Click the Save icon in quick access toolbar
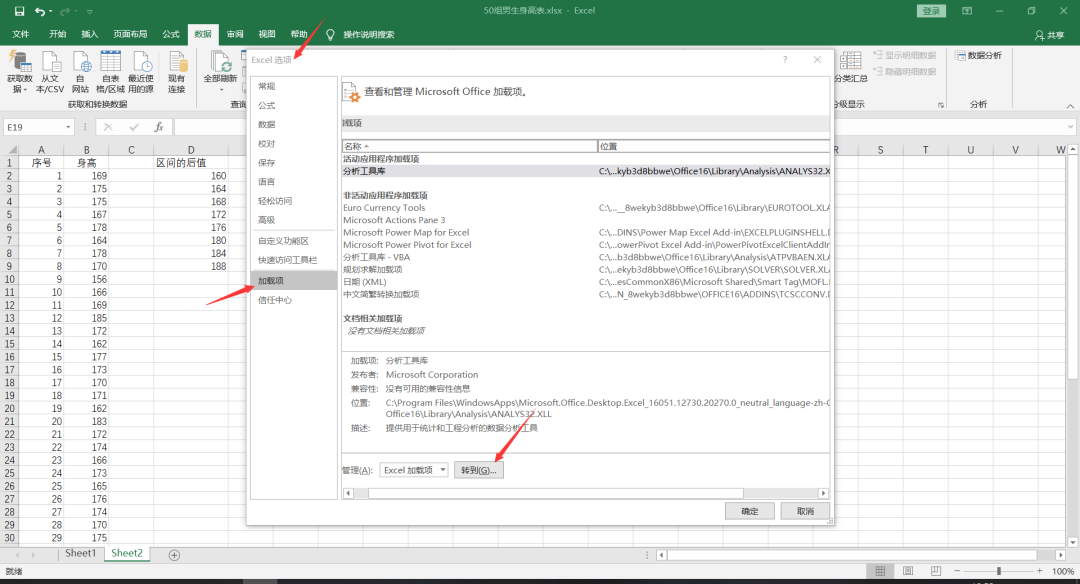This screenshot has width=1080, height=584. point(19,11)
